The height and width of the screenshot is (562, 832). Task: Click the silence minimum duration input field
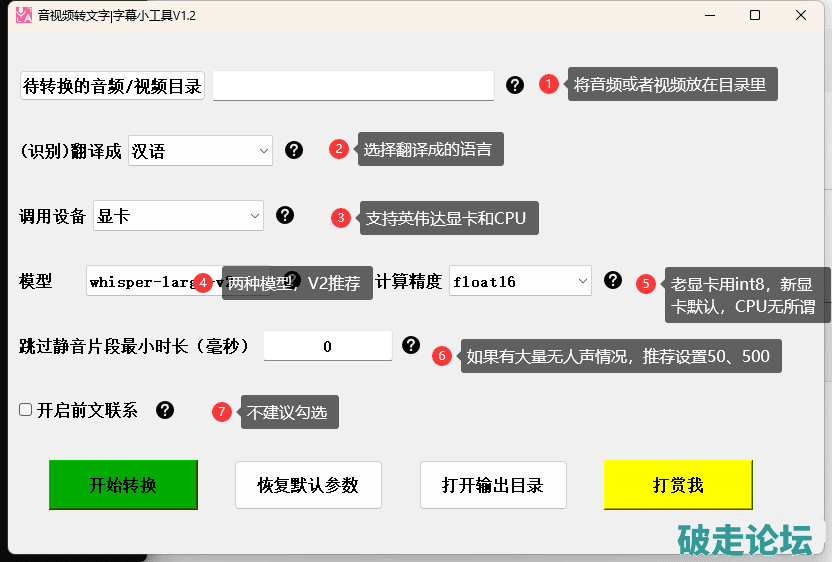327,346
